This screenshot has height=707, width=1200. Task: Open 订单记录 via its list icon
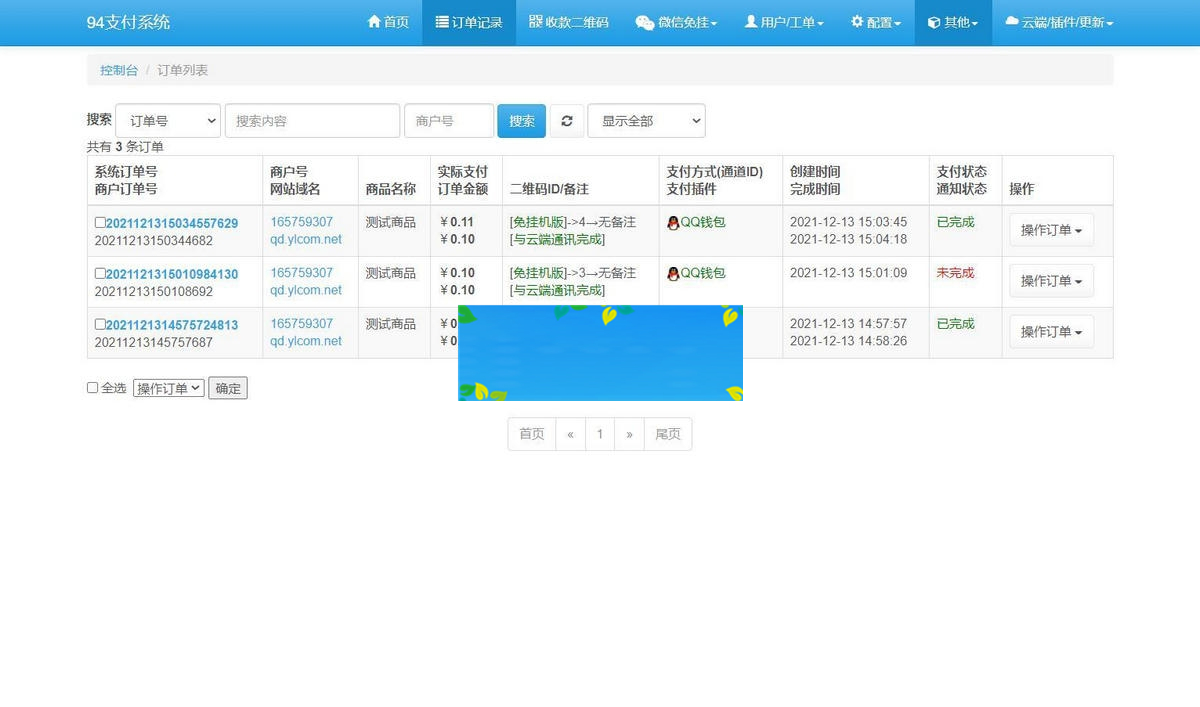(443, 22)
